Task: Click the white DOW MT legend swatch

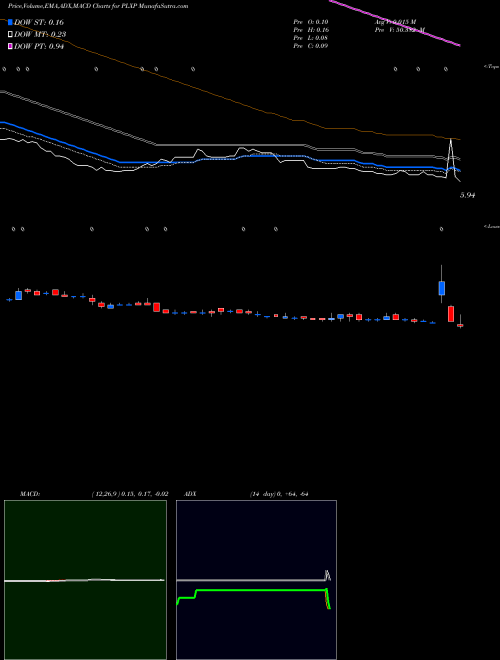Action: 10,34
